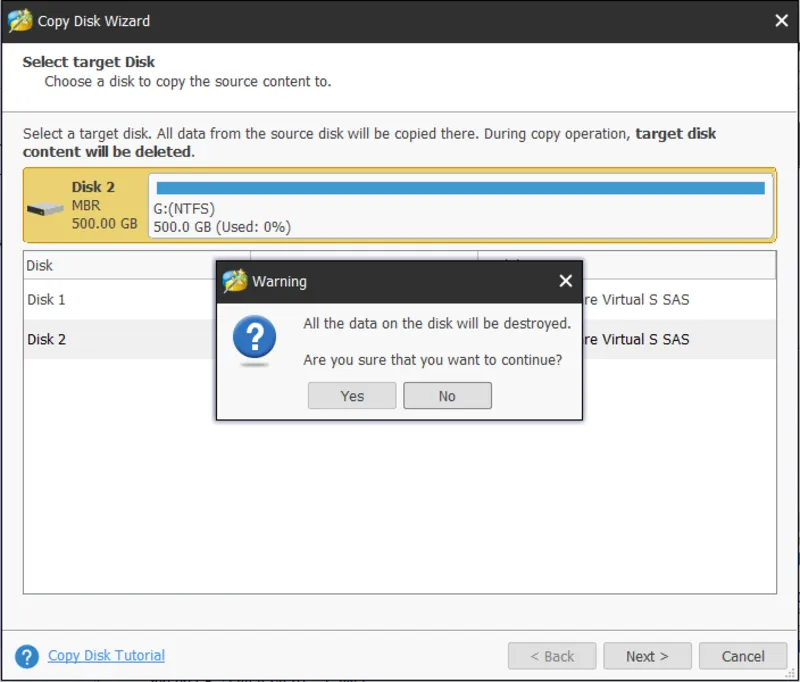Decline by clicking the No button
800x682 pixels.
coord(447,395)
